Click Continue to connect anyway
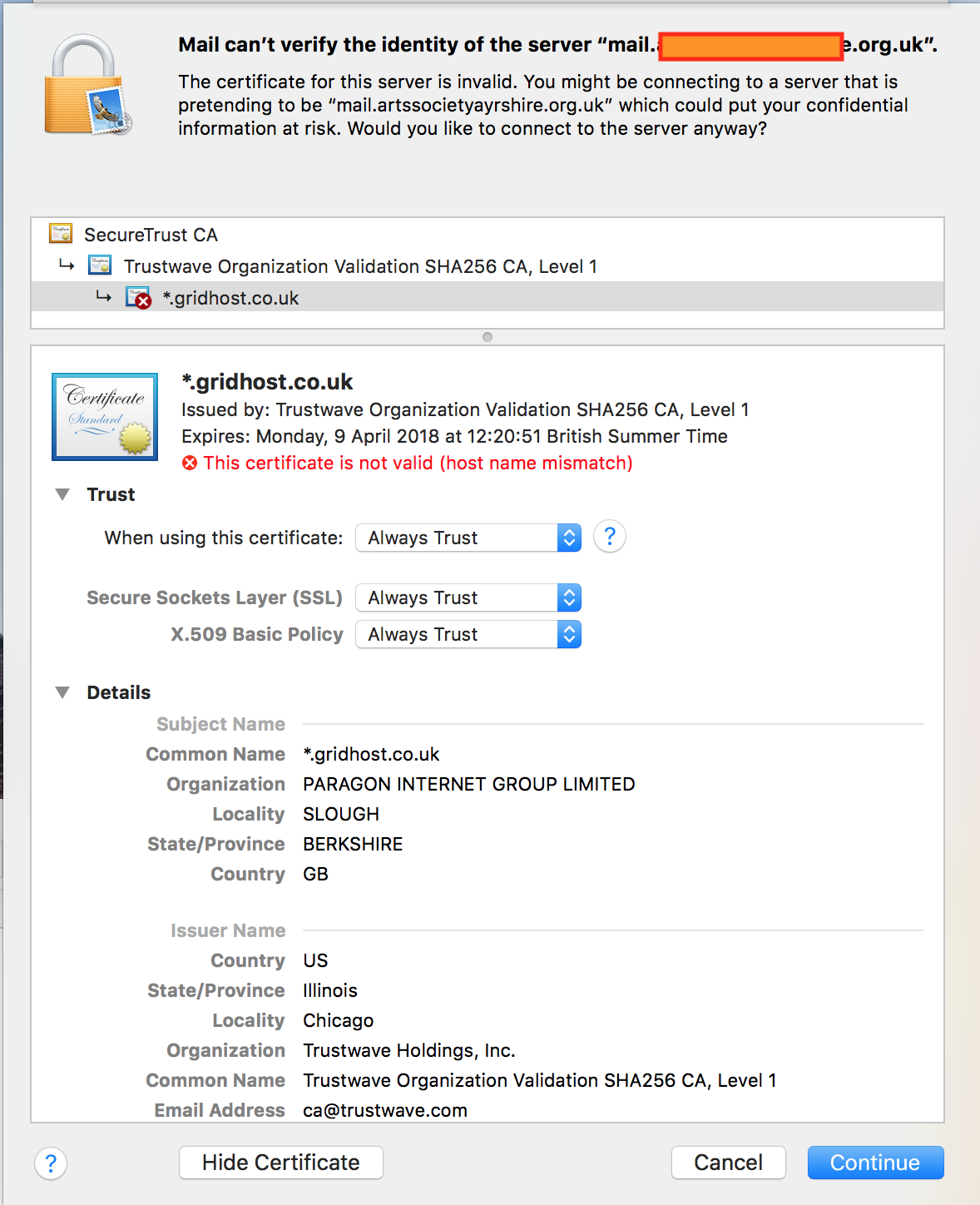This screenshot has width=980, height=1205. [875, 1163]
